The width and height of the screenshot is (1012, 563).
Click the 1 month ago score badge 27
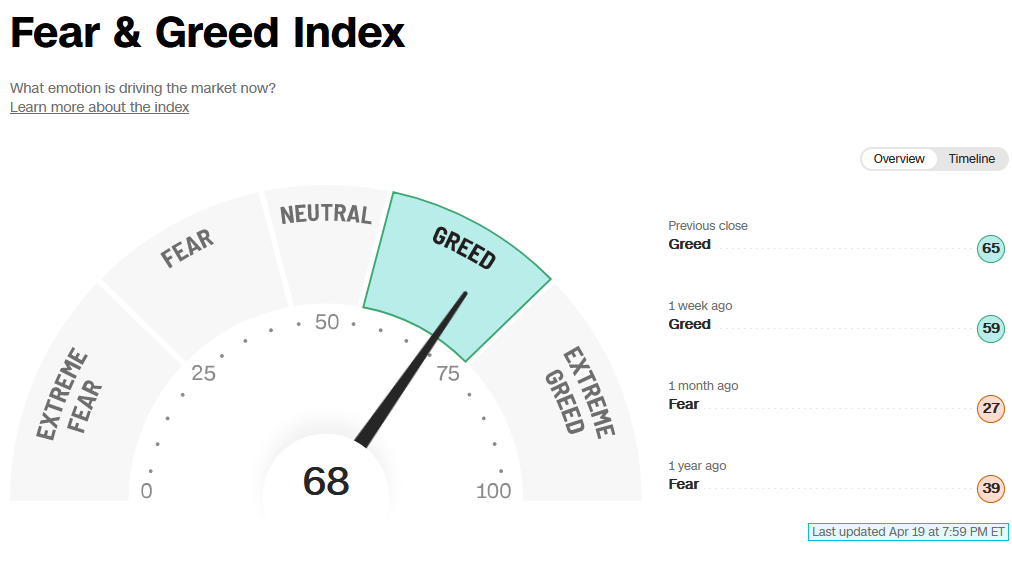[991, 409]
